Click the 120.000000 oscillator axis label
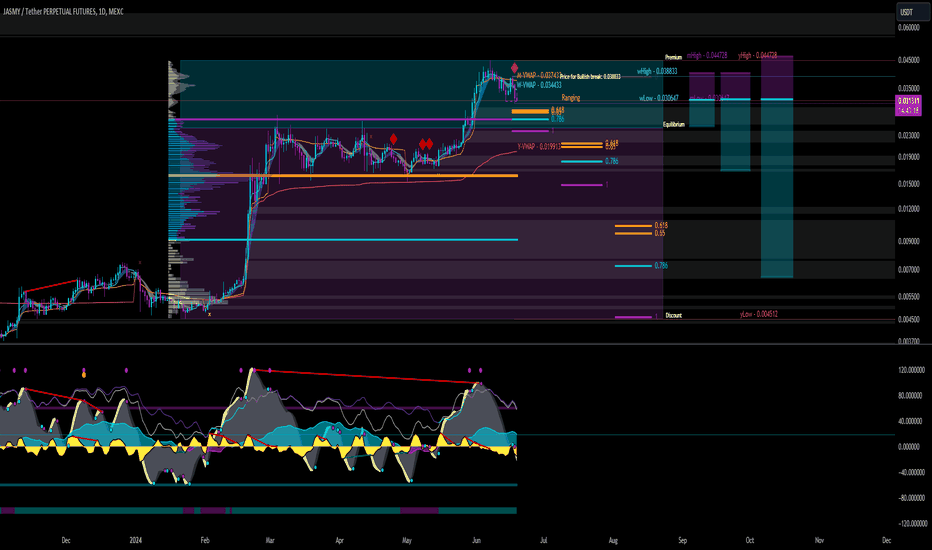This screenshot has width=932, height=550. 911,370
